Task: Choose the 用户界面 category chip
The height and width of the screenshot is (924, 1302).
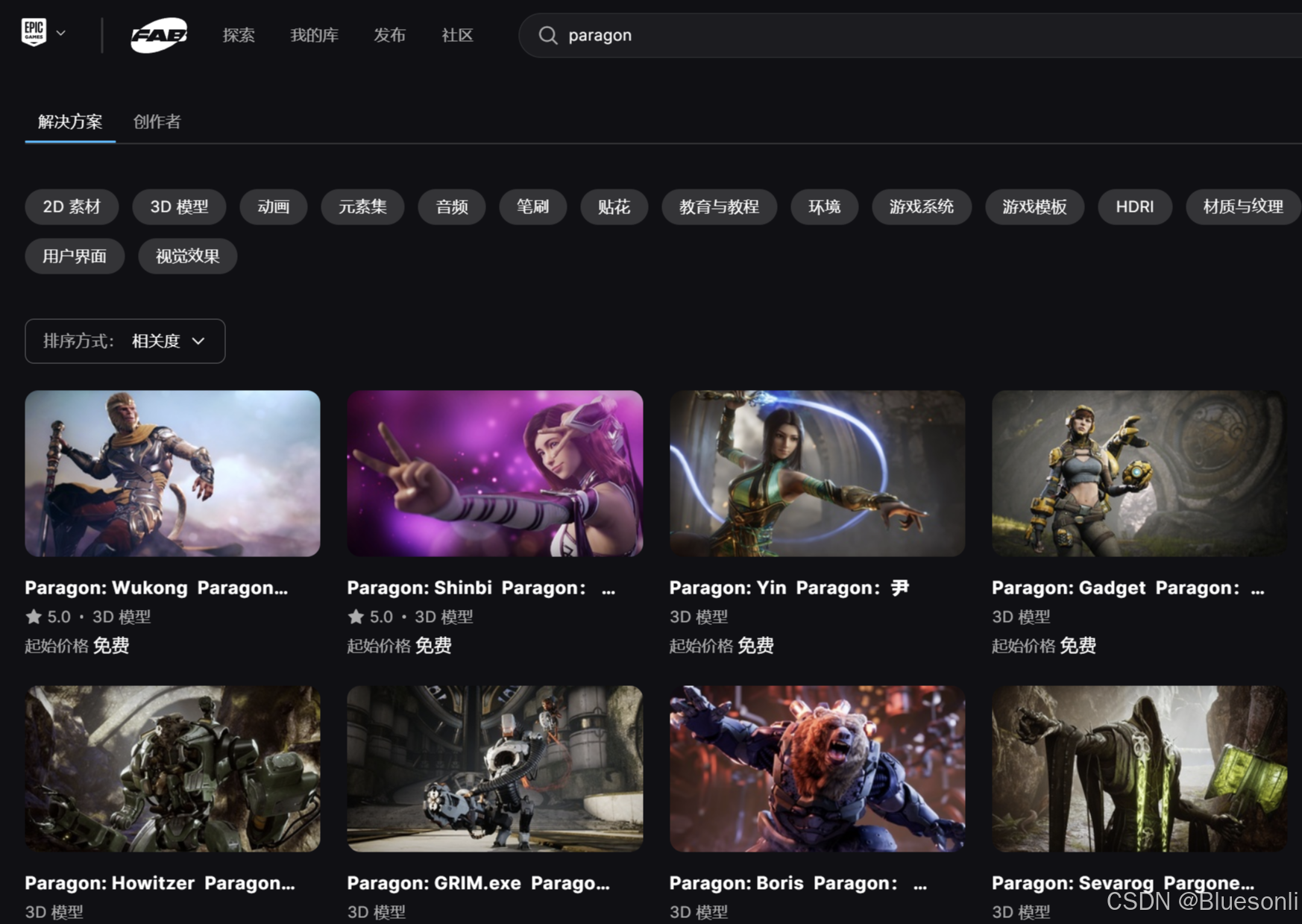Action: pos(75,256)
